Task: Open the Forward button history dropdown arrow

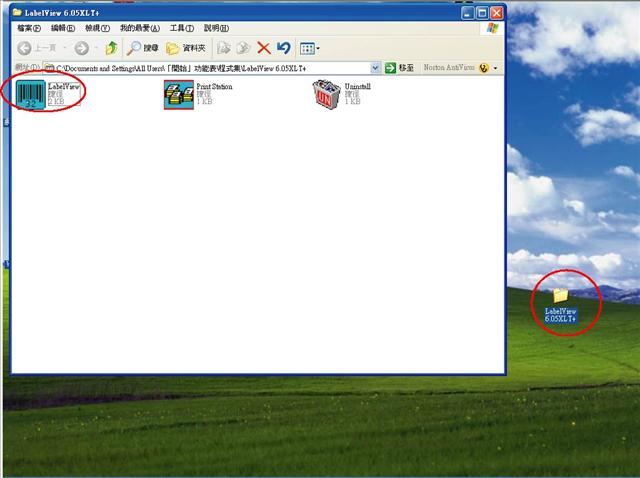Action: (96, 48)
